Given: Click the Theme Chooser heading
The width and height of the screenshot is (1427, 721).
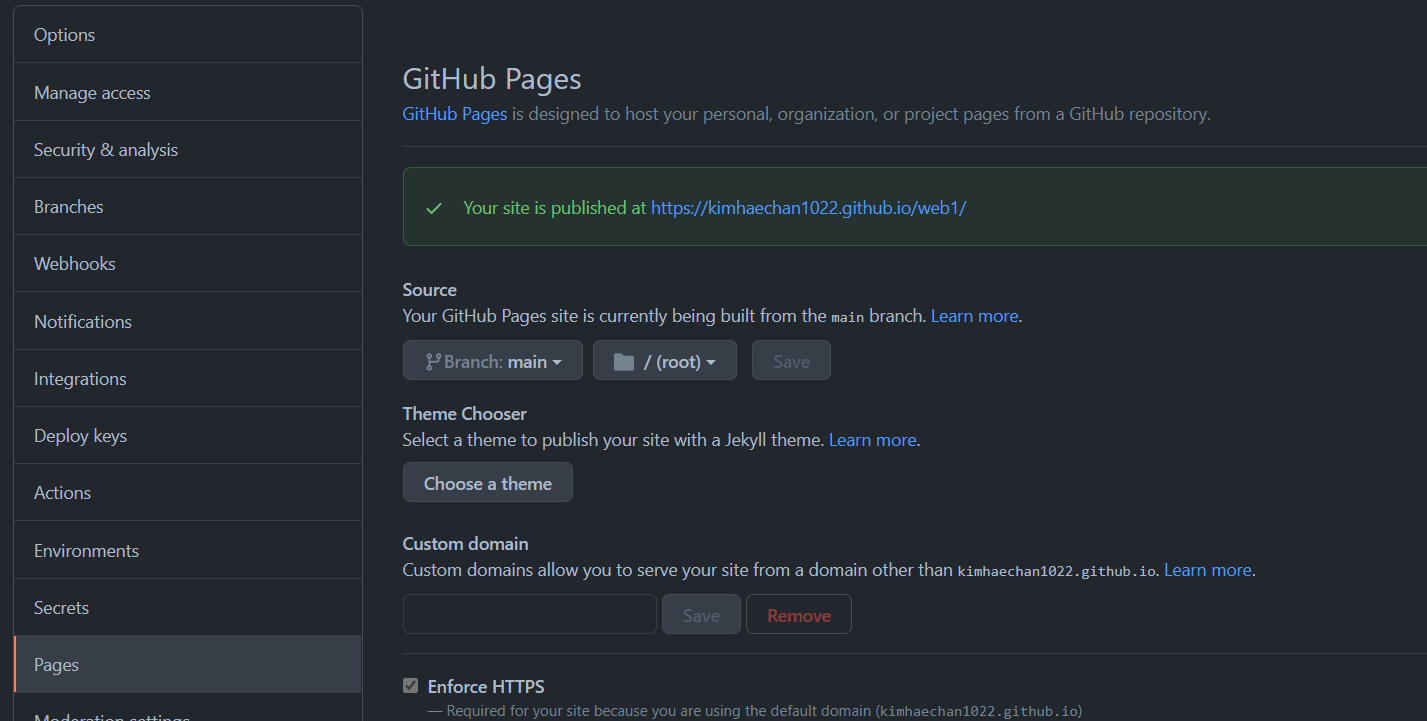Looking at the screenshot, I should pos(465,414).
